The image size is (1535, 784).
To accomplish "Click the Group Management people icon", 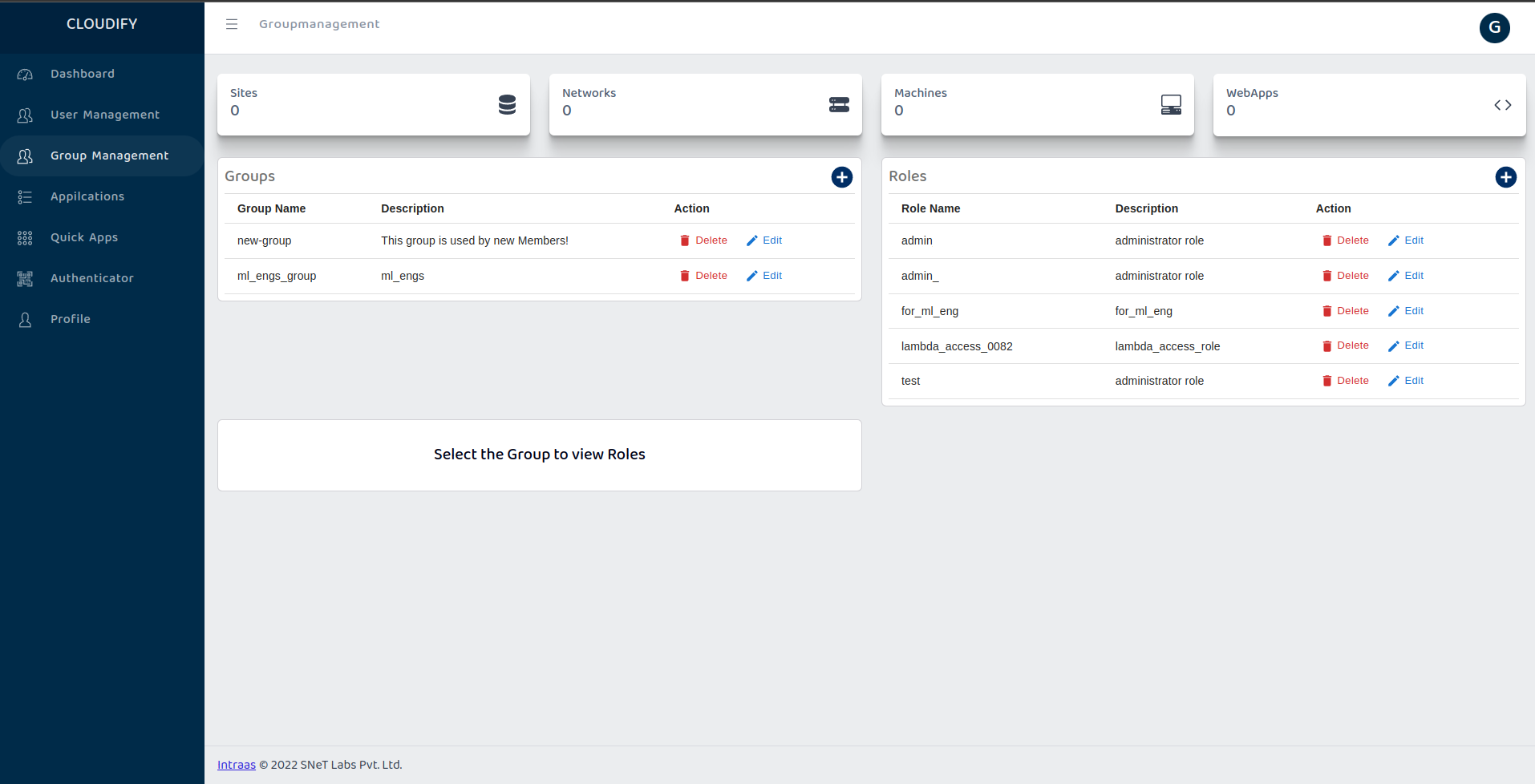I will (25, 156).
